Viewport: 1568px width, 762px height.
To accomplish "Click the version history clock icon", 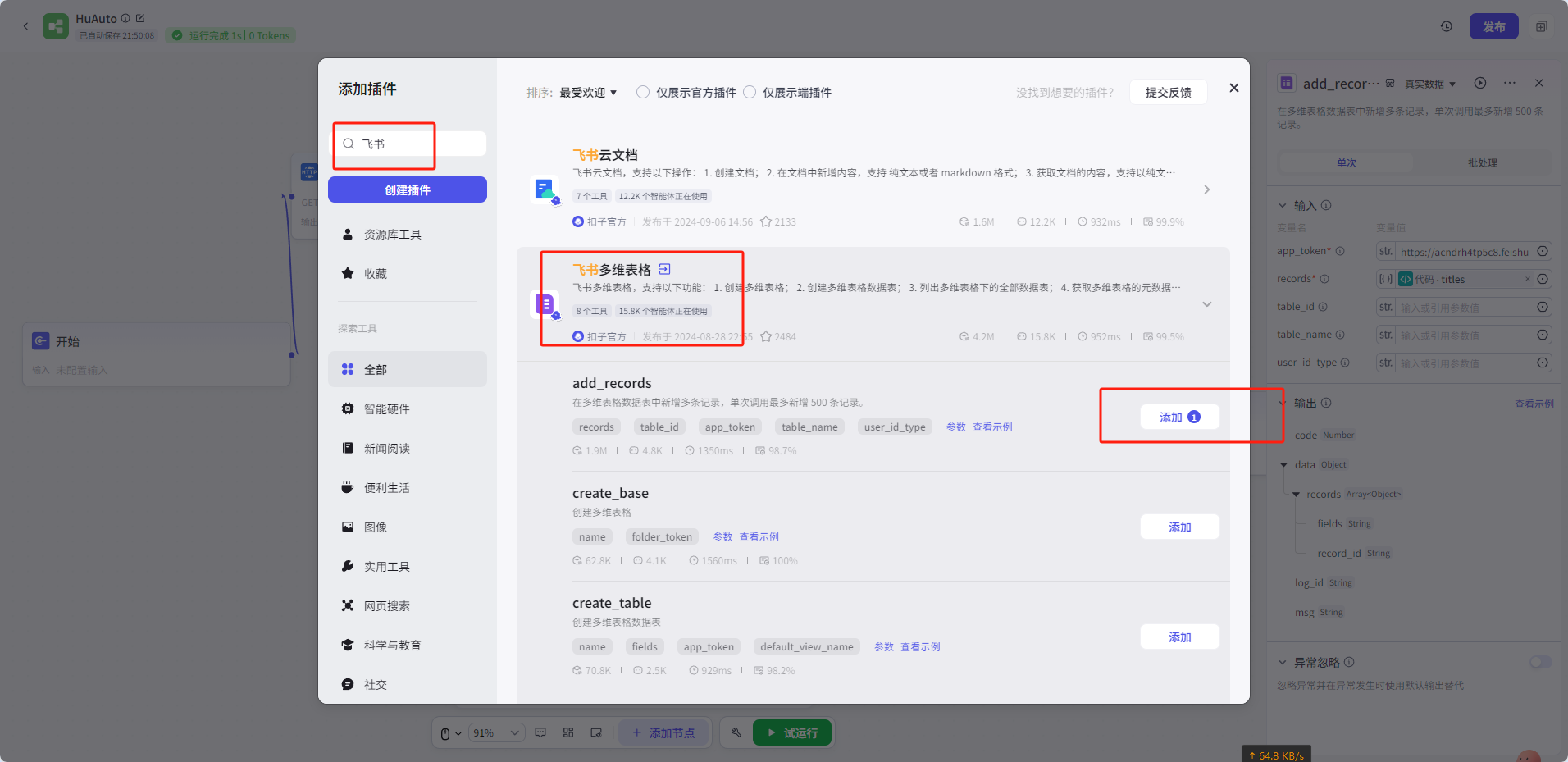I will (1446, 26).
